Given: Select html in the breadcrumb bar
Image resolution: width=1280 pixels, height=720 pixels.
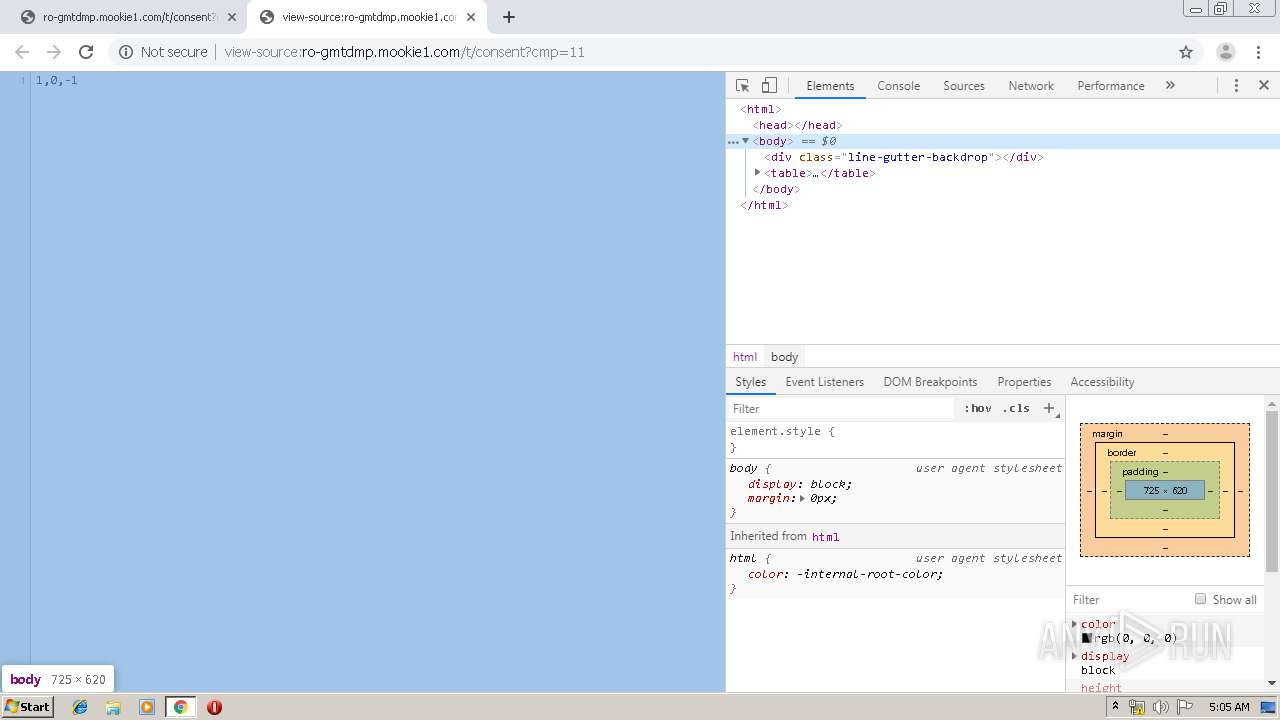Looking at the screenshot, I should [x=745, y=357].
